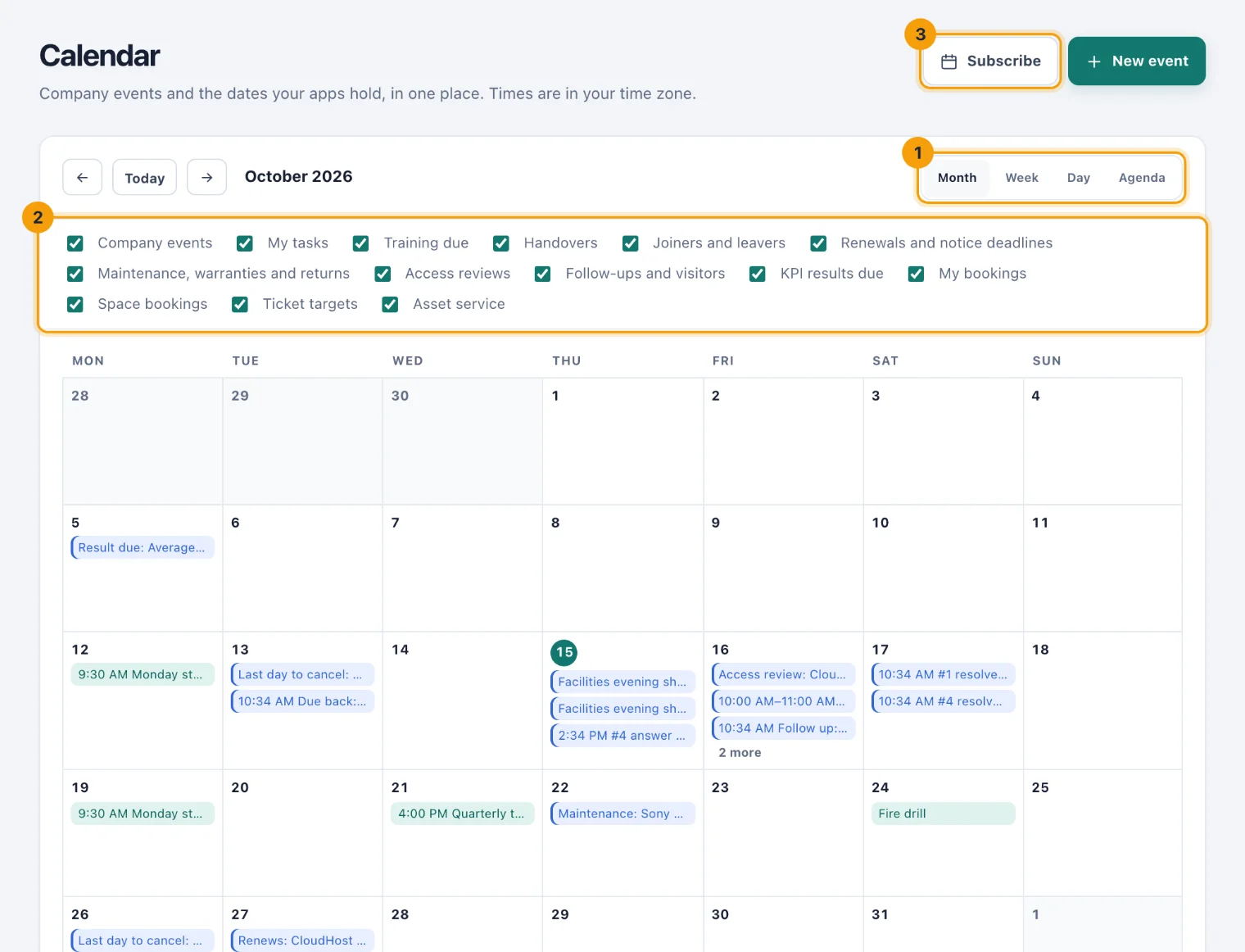The image size is (1245, 952).
Task: Disable Space bookings filter
Action: pyautogui.click(x=75, y=305)
